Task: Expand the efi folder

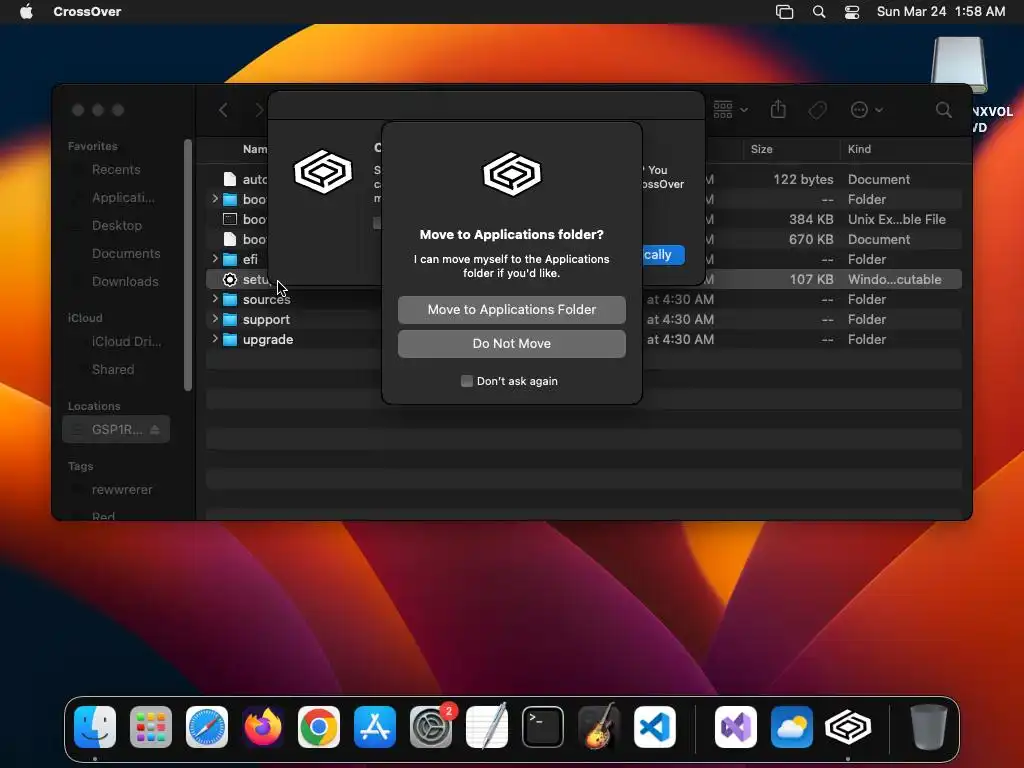Action: (x=215, y=259)
